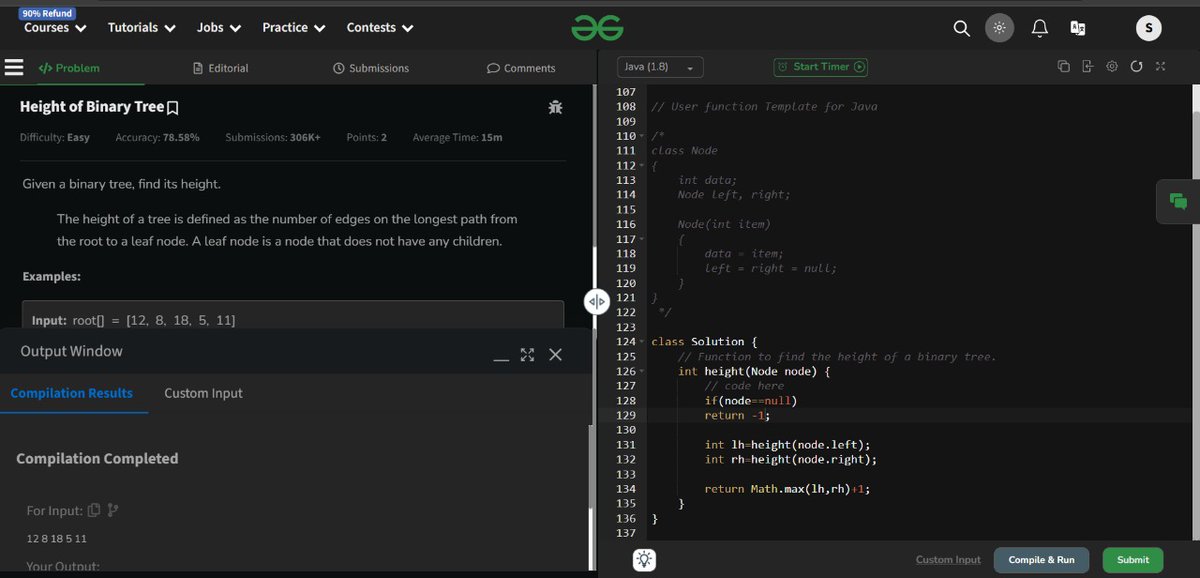Collapse the height function fold at line 126
1200x578 pixels.
point(644,371)
